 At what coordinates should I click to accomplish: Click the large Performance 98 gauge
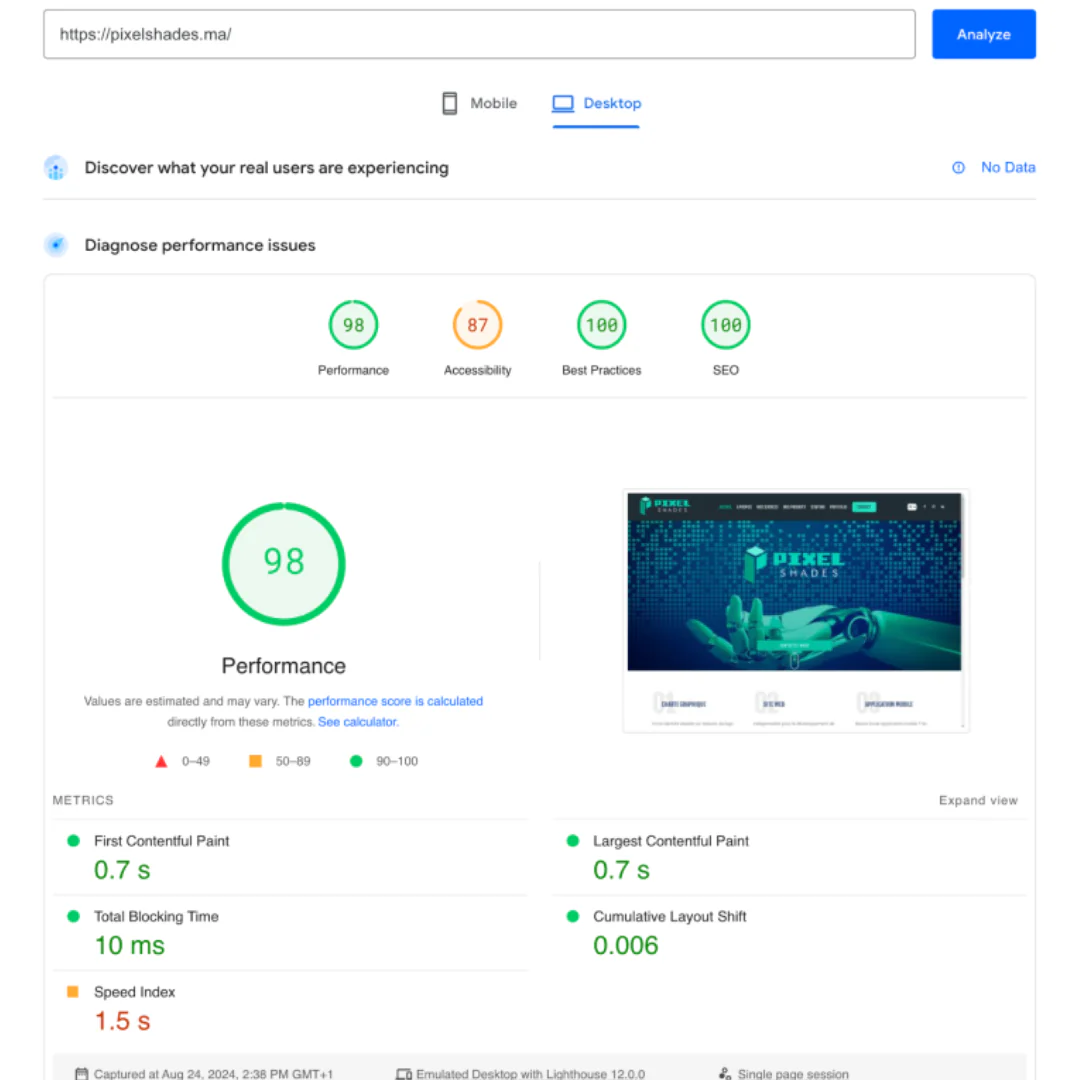(x=283, y=563)
